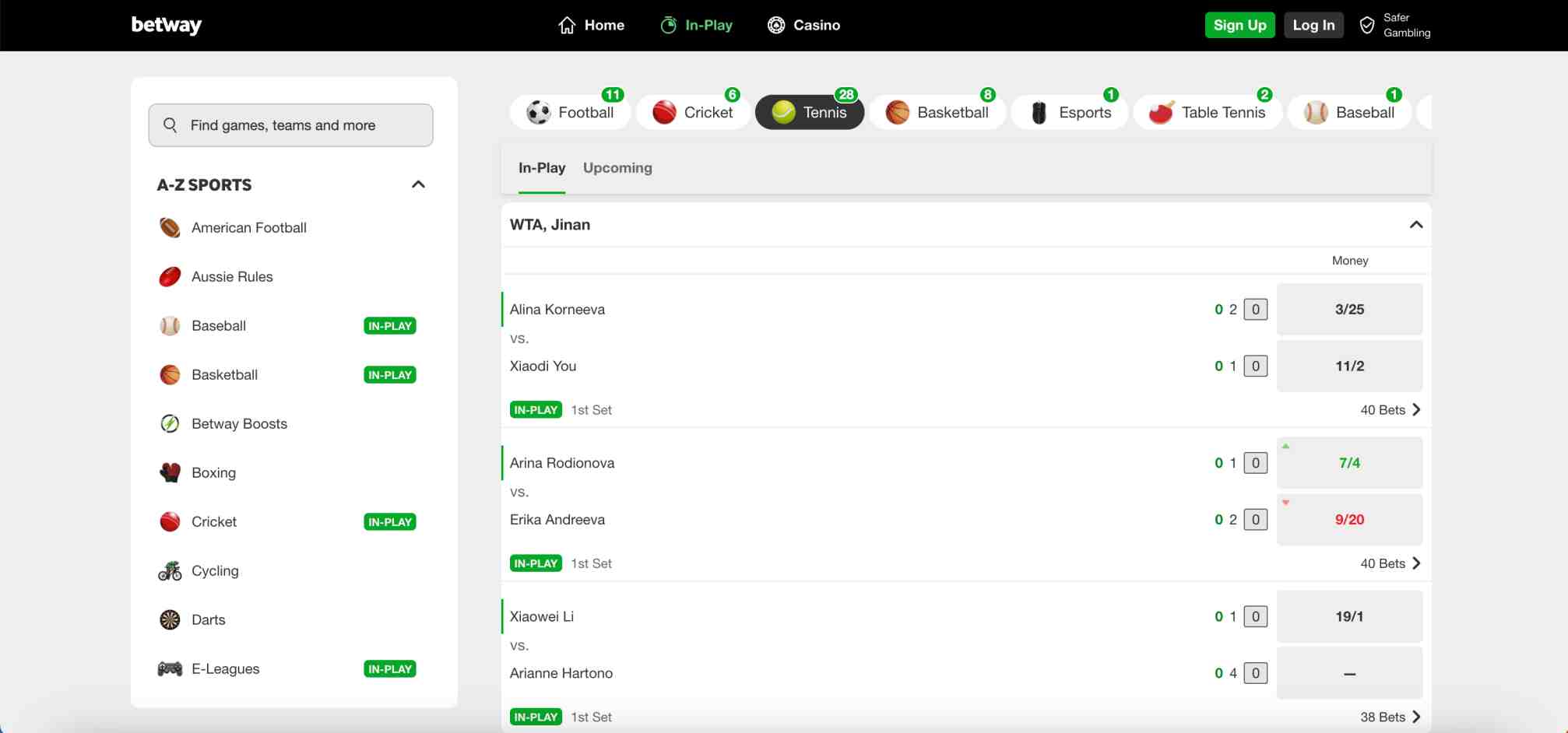Choose the Basketball sport chip

click(x=937, y=113)
